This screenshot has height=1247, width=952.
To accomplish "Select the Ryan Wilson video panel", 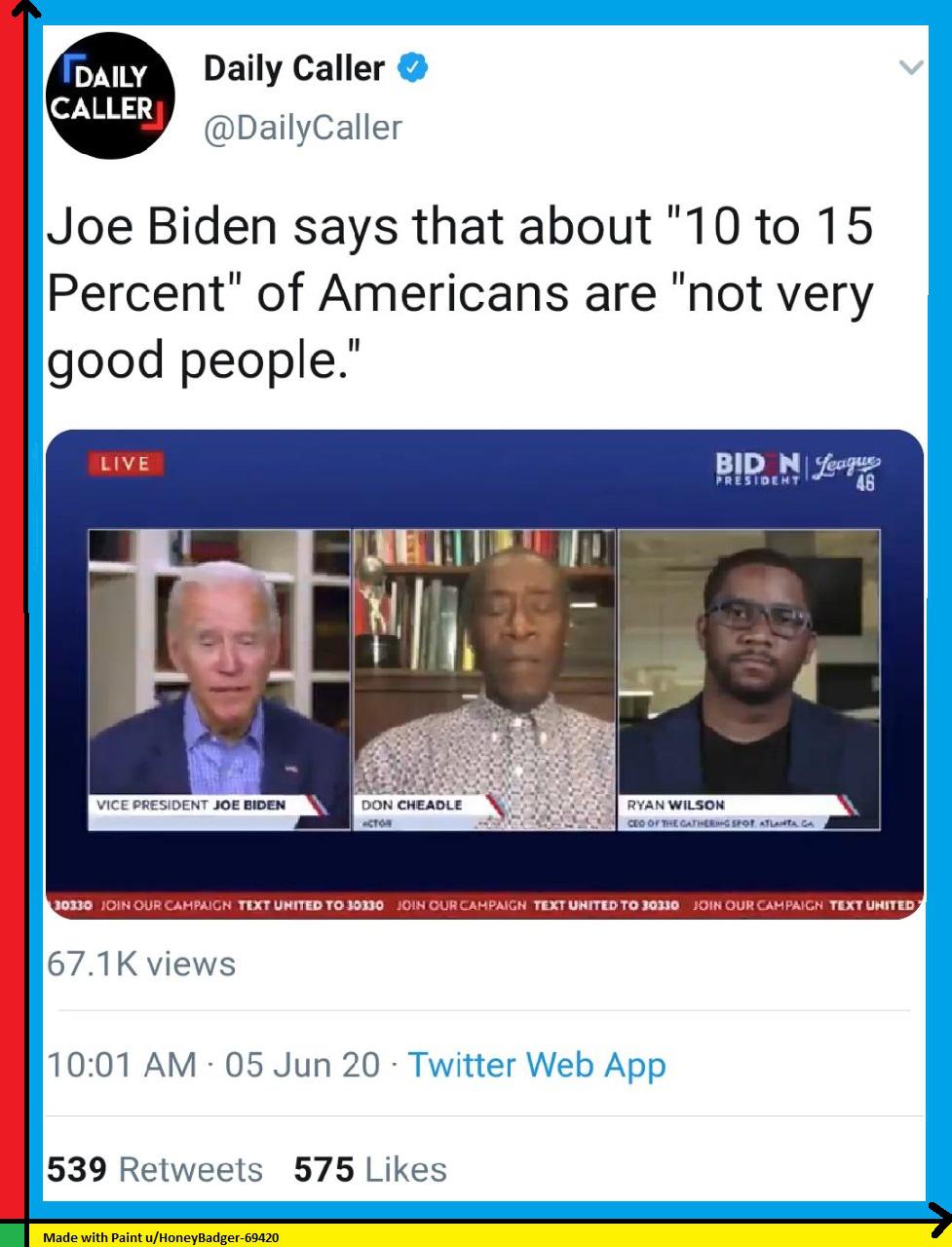I will [x=749, y=680].
